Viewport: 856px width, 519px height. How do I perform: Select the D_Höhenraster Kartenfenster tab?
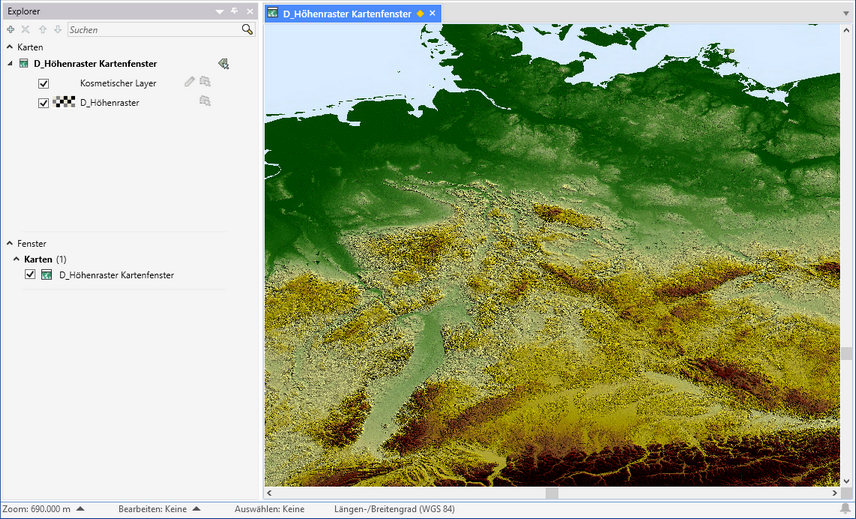pyautogui.click(x=346, y=13)
